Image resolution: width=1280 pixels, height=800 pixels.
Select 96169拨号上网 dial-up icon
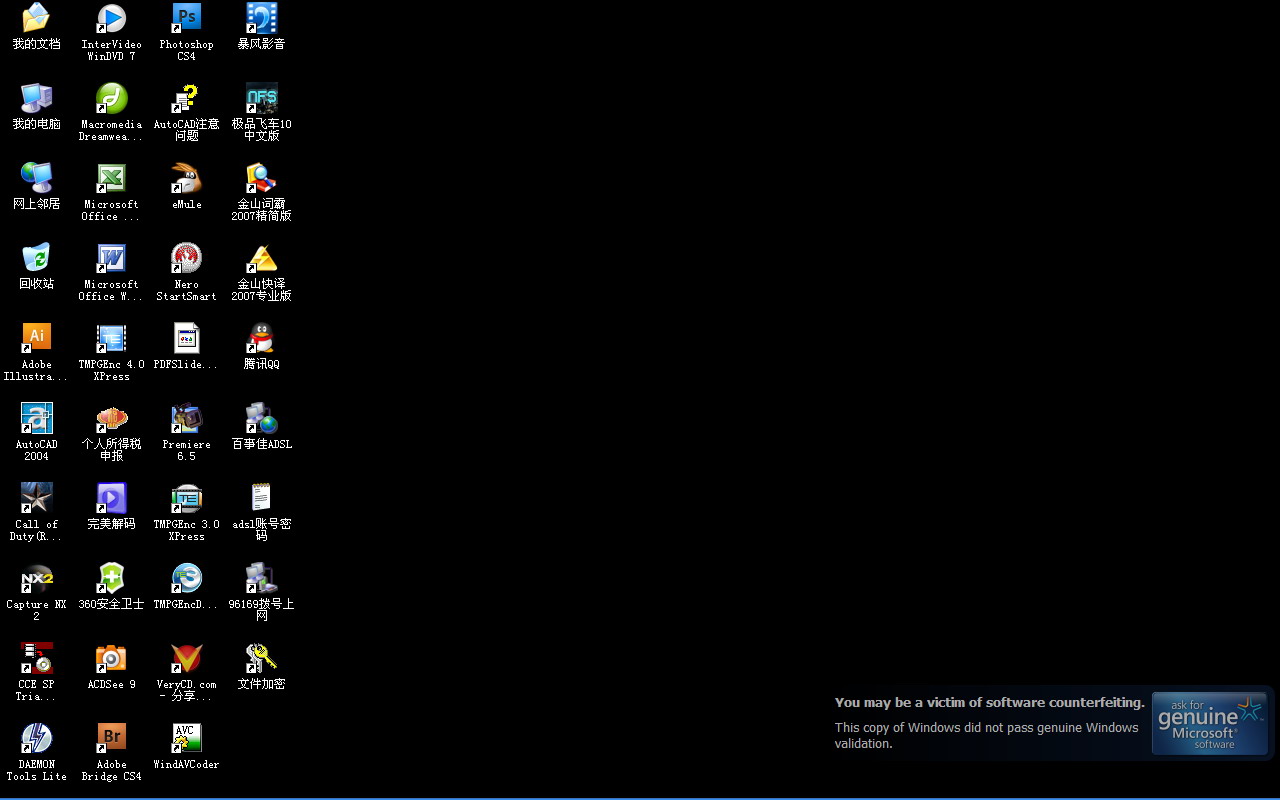[261, 578]
